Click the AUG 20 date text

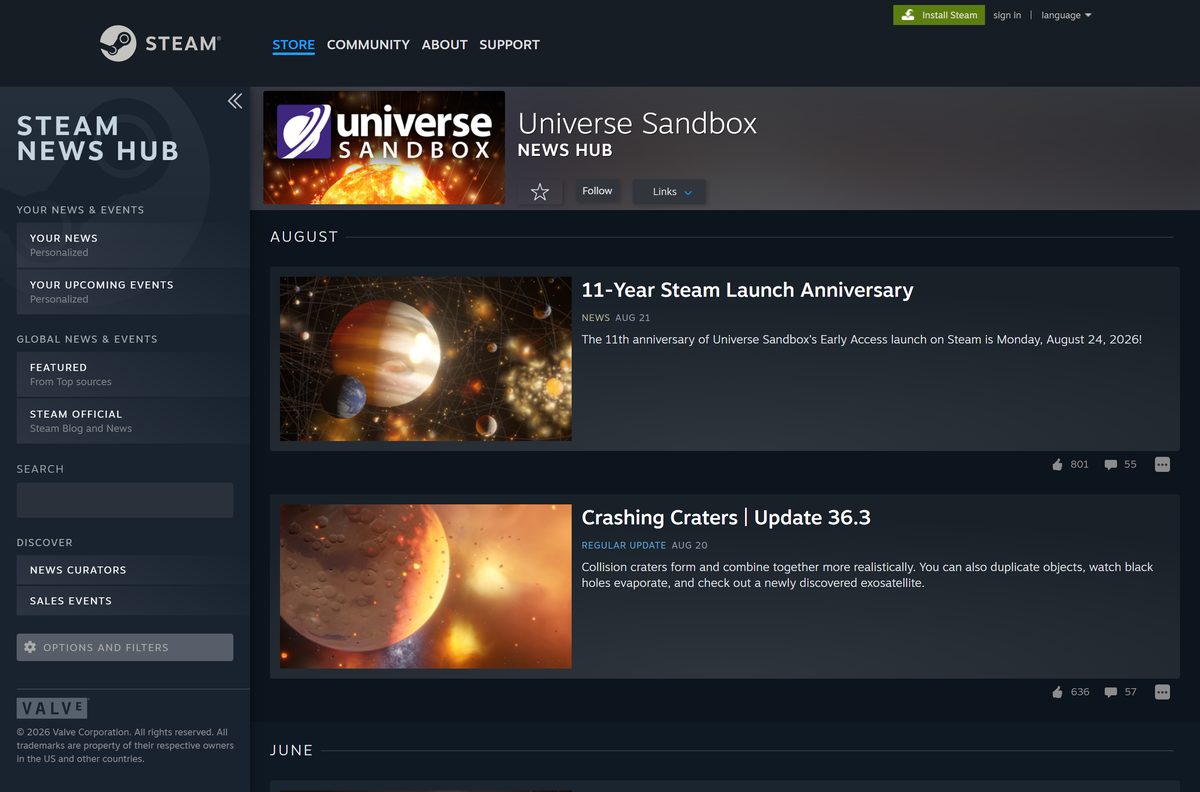(x=690, y=545)
